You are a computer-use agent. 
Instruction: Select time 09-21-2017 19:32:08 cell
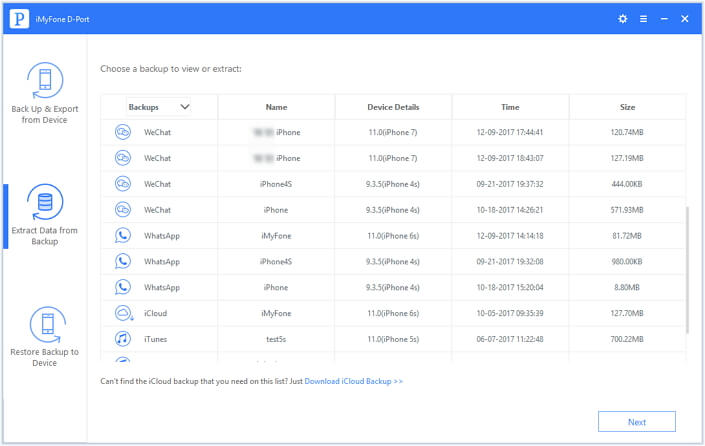point(510,262)
